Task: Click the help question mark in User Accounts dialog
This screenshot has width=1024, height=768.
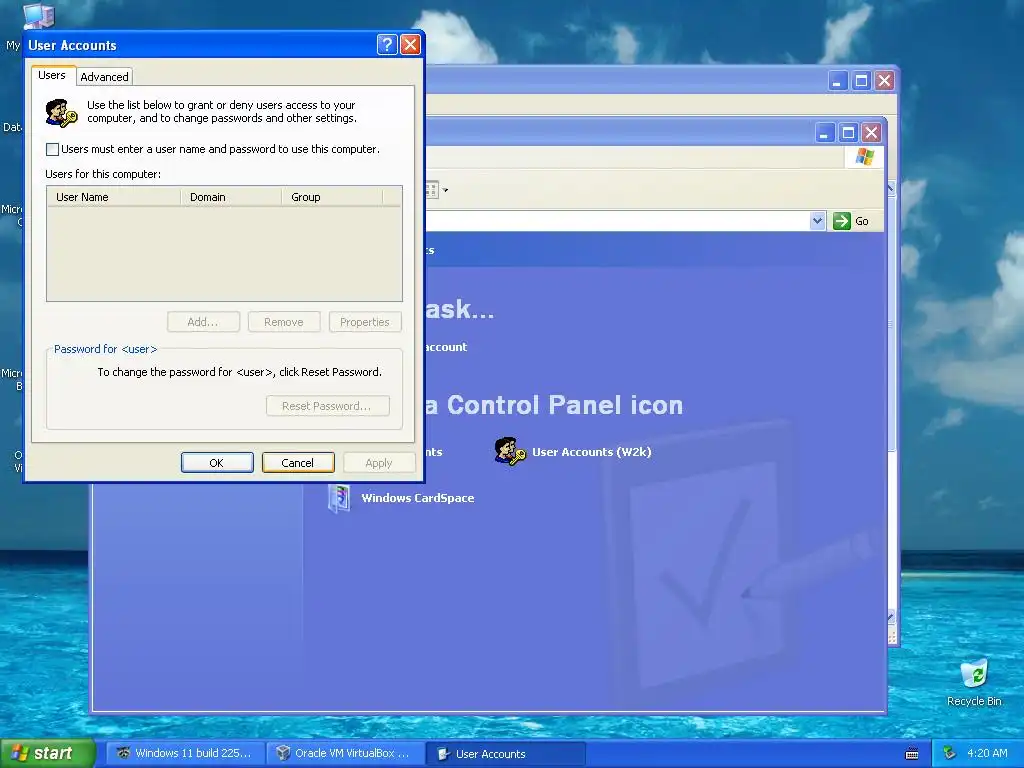Action: 387,44
